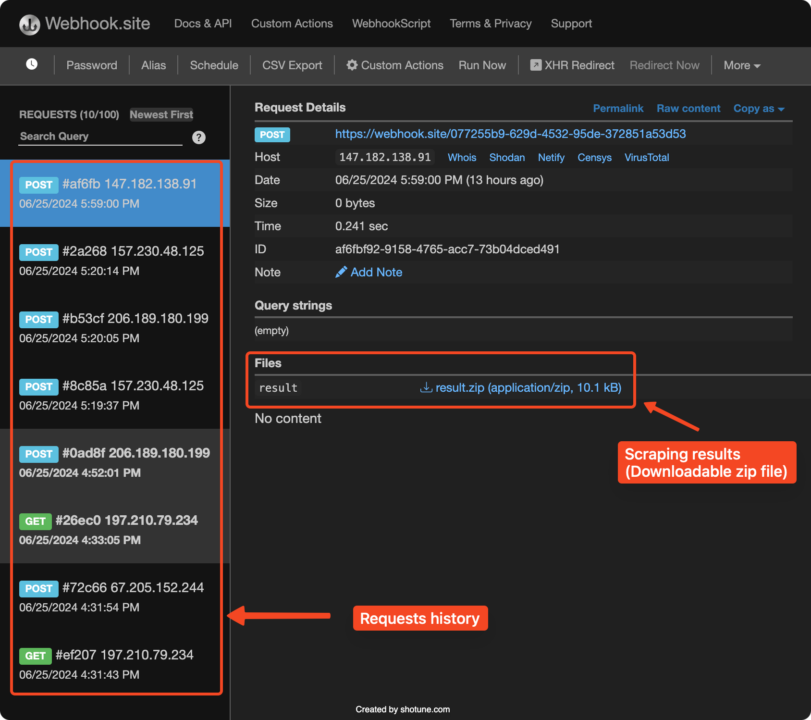Open the WebhookScript page

tap(393, 23)
